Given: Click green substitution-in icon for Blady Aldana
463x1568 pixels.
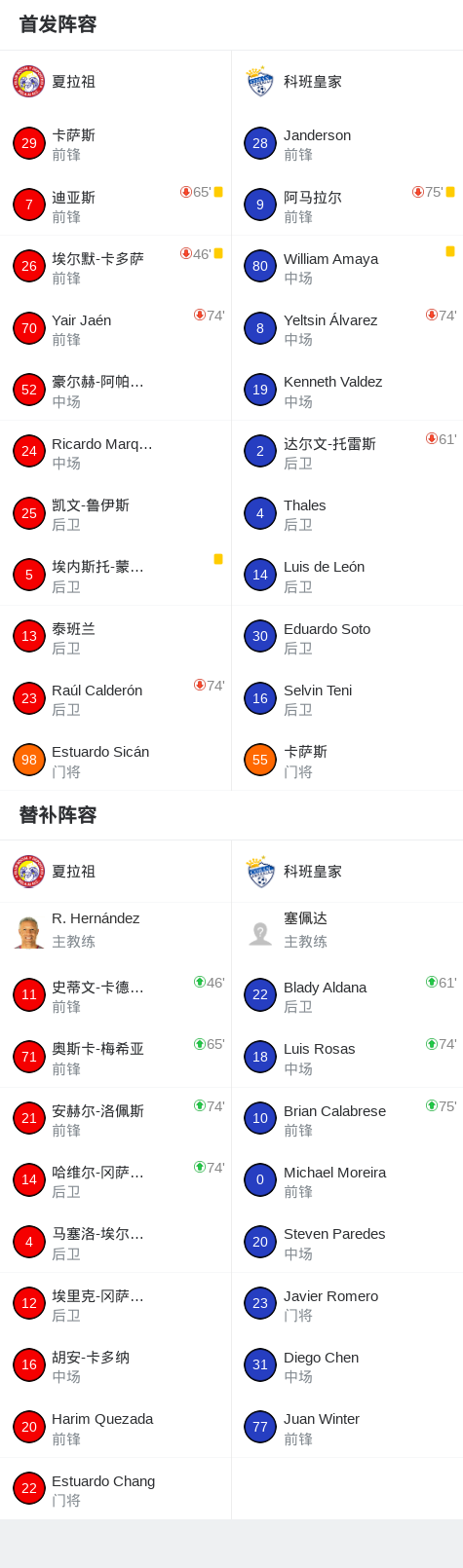Looking at the screenshot, I should pos(432,982).
